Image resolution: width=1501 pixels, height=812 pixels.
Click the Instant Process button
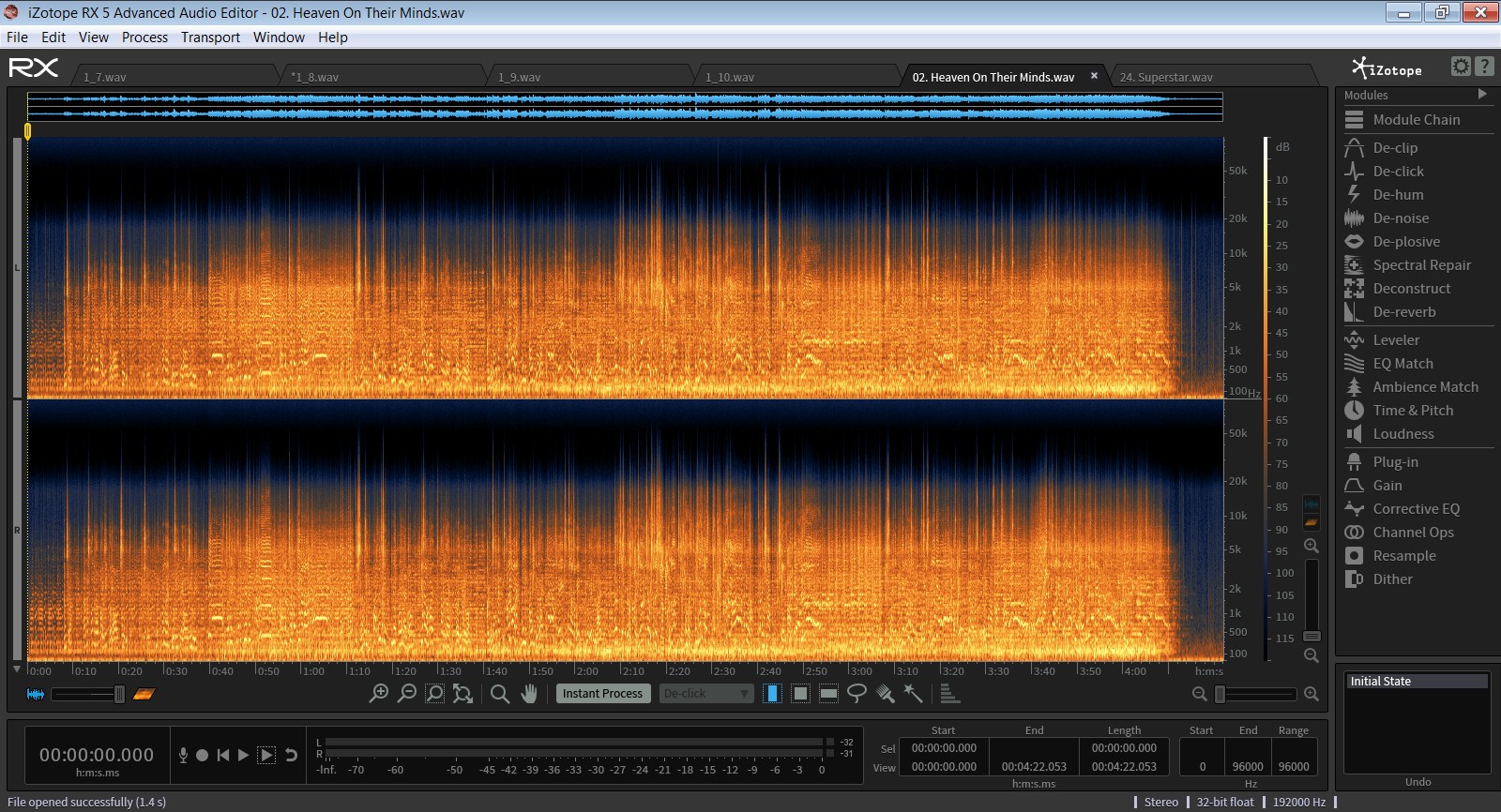coord(603,694)
